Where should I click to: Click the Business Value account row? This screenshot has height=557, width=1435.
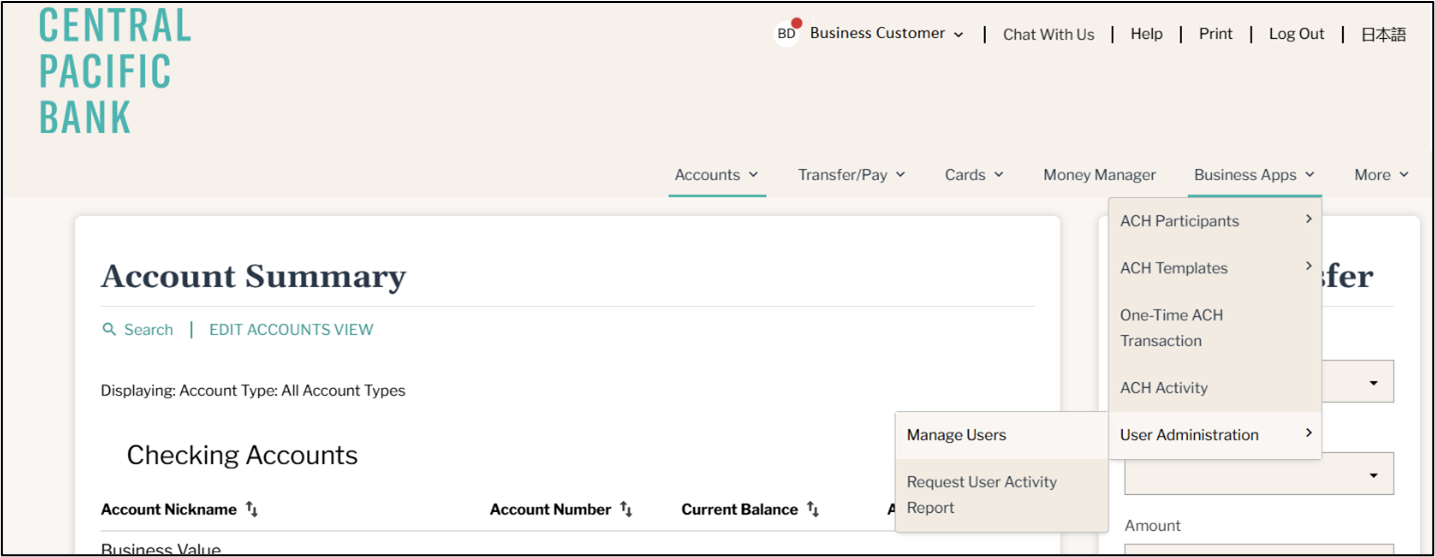tap(161, 549)
